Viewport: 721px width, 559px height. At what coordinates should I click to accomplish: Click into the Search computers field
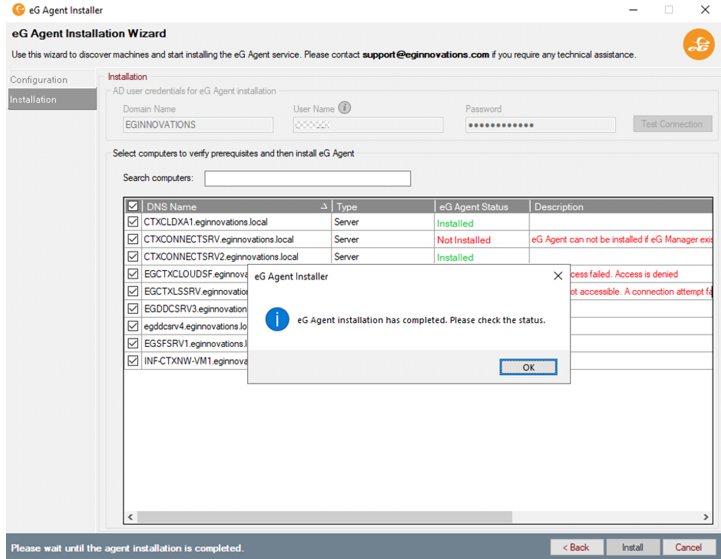click(x=308, y=178)
